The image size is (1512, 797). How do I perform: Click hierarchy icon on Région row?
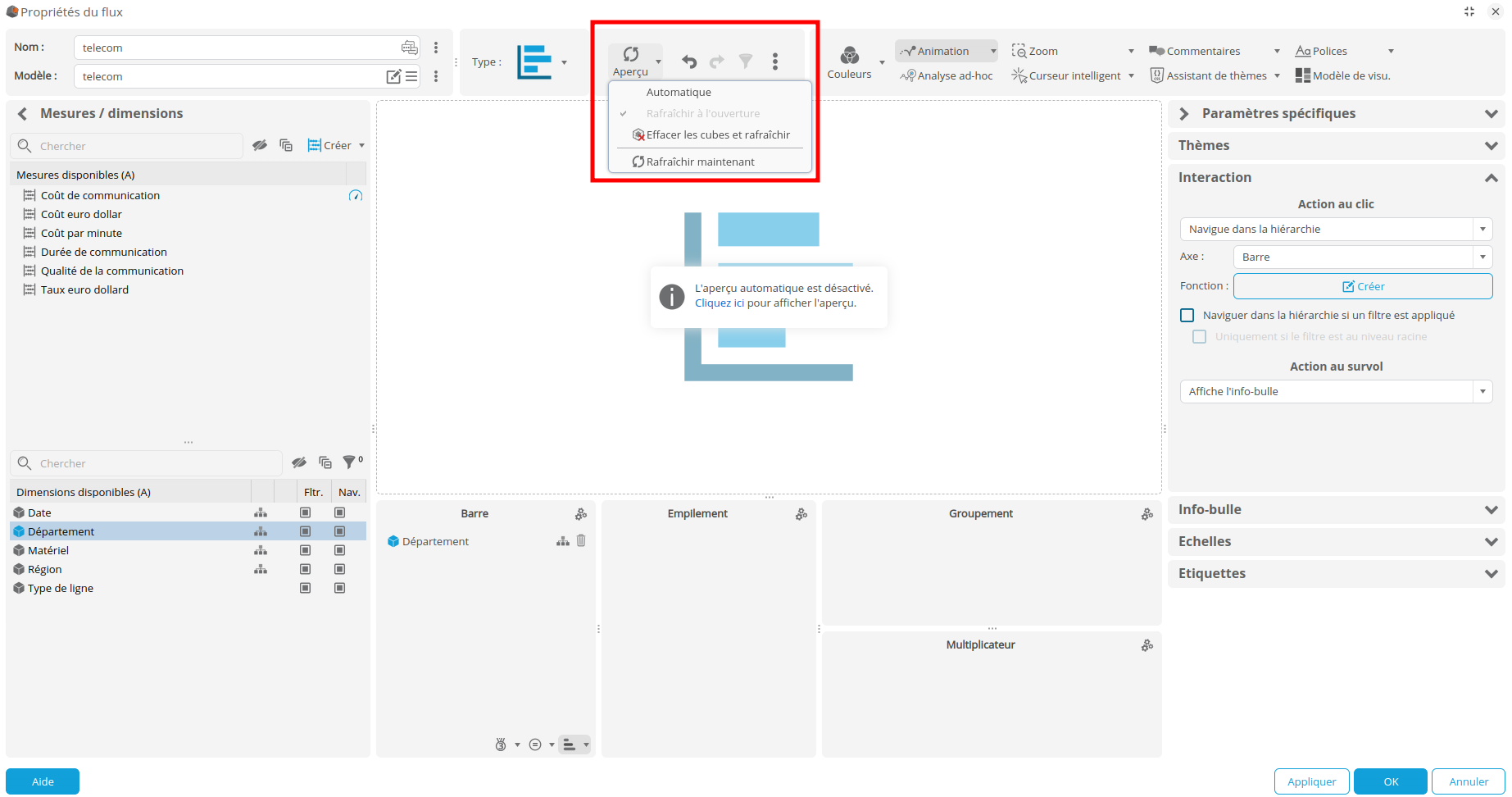coord(261,569)
